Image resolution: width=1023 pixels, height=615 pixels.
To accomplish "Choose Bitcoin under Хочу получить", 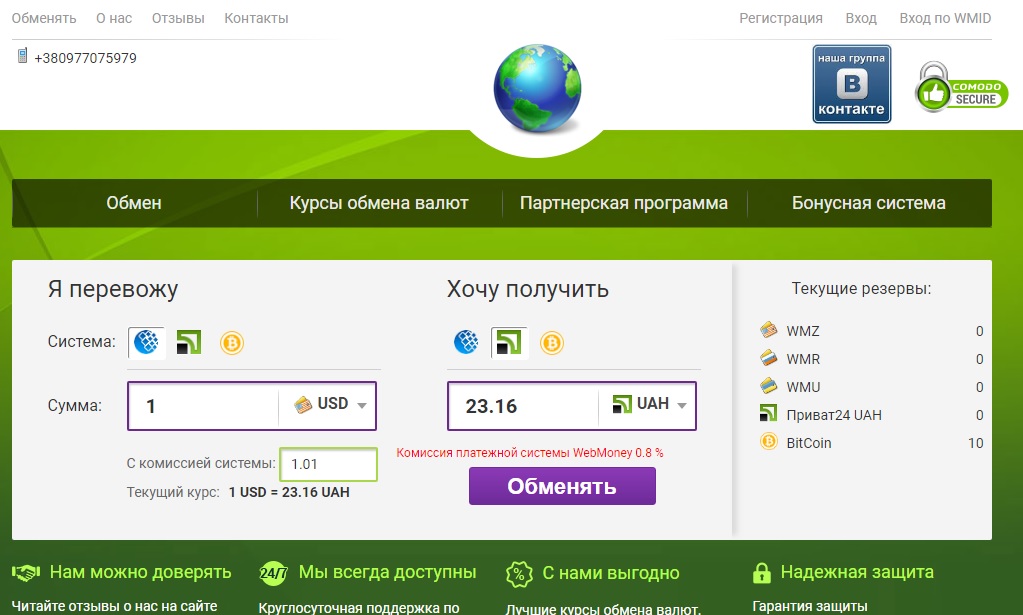I will (552, 342).
